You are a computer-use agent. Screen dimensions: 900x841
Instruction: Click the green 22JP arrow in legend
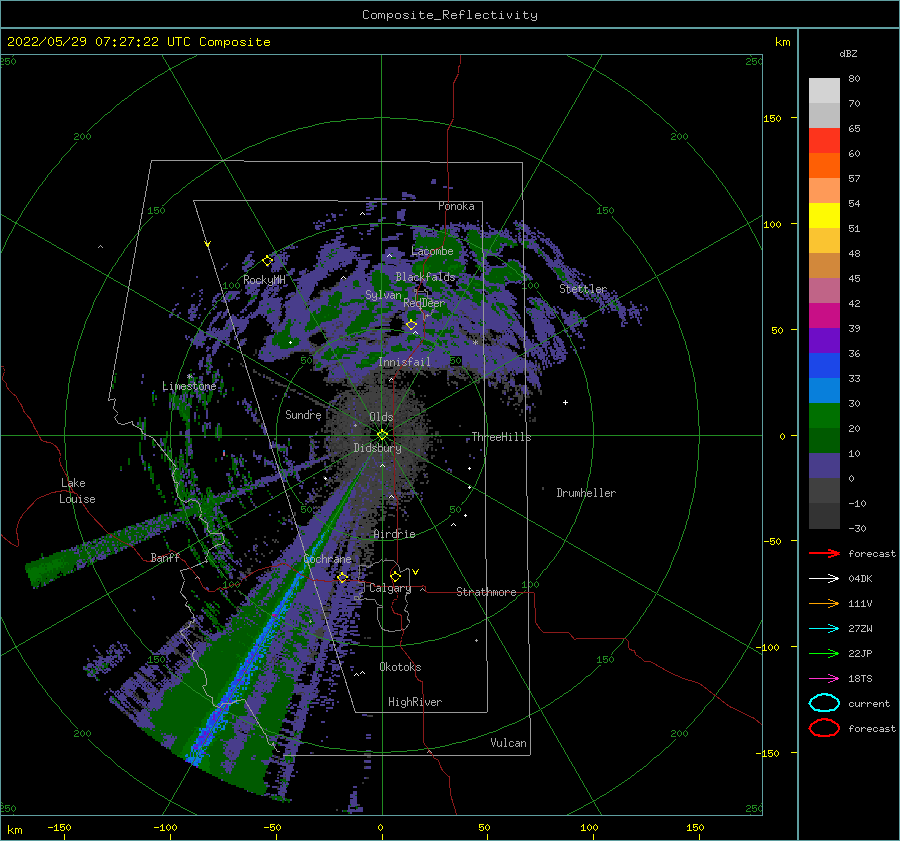tap(824, 653)
